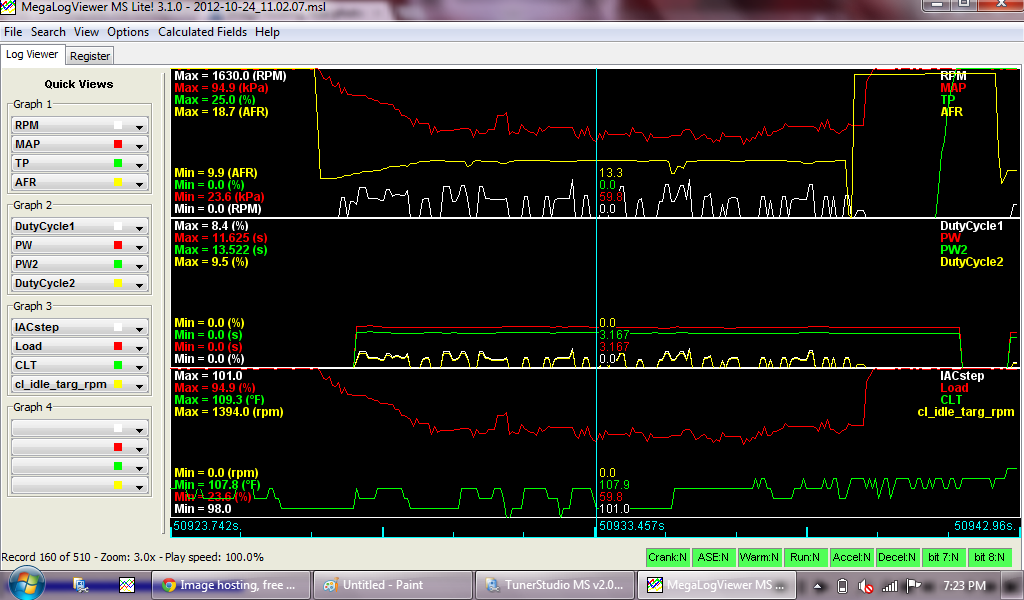Open the Options menu
The height and width of the screenshot is (600, 1024).
click(x=128, y=32)
